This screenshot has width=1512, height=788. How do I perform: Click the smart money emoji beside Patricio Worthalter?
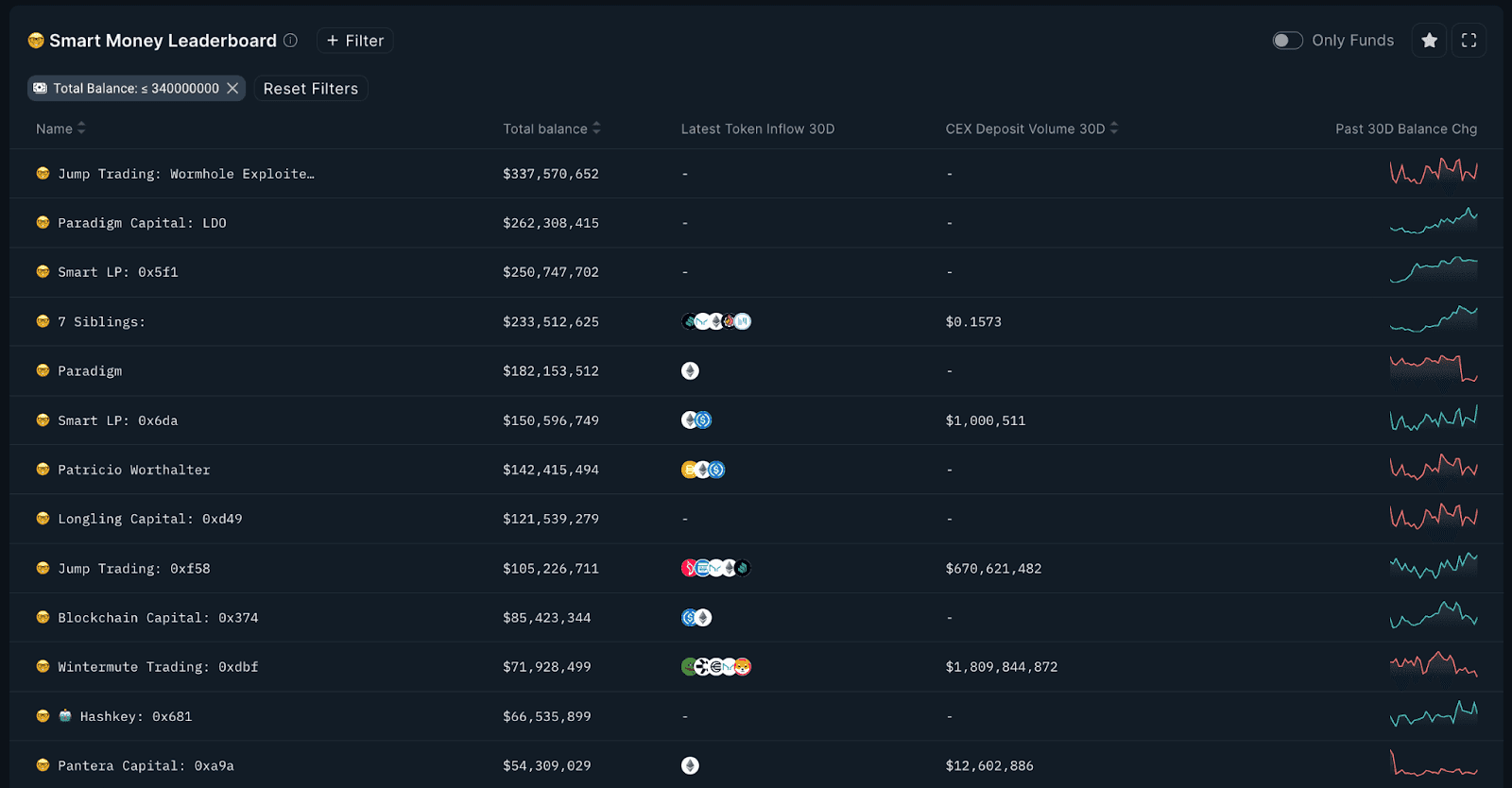[43, 470]
